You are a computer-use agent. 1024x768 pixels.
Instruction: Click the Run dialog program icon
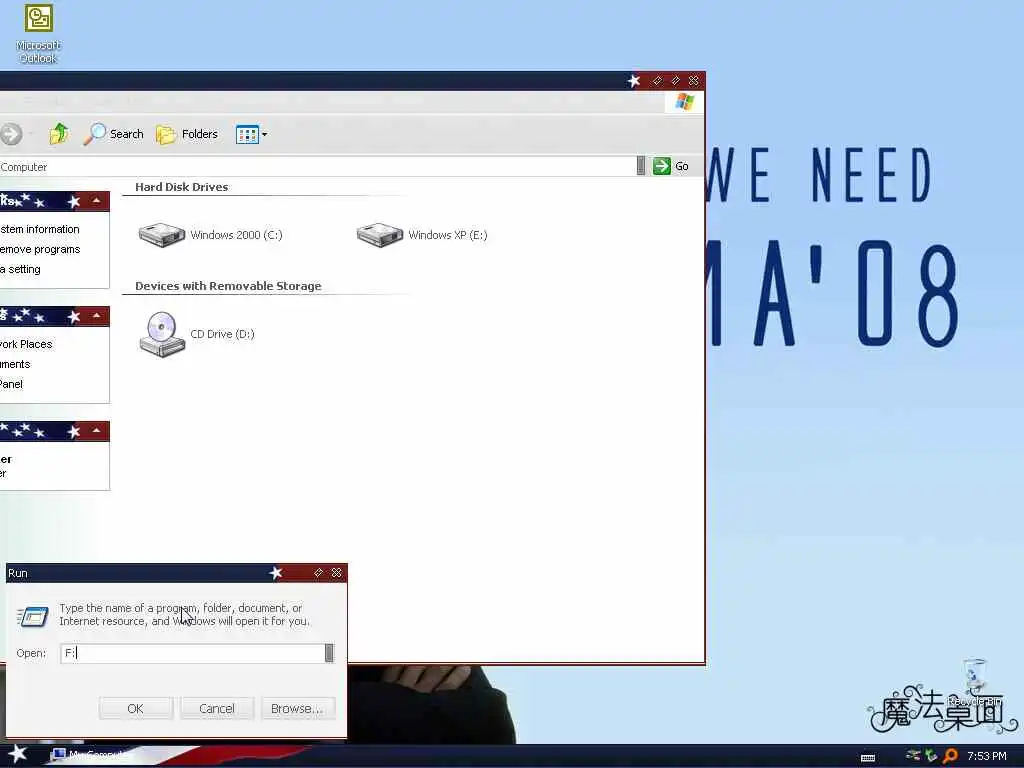pyautogui.click(x=33, y=616)
